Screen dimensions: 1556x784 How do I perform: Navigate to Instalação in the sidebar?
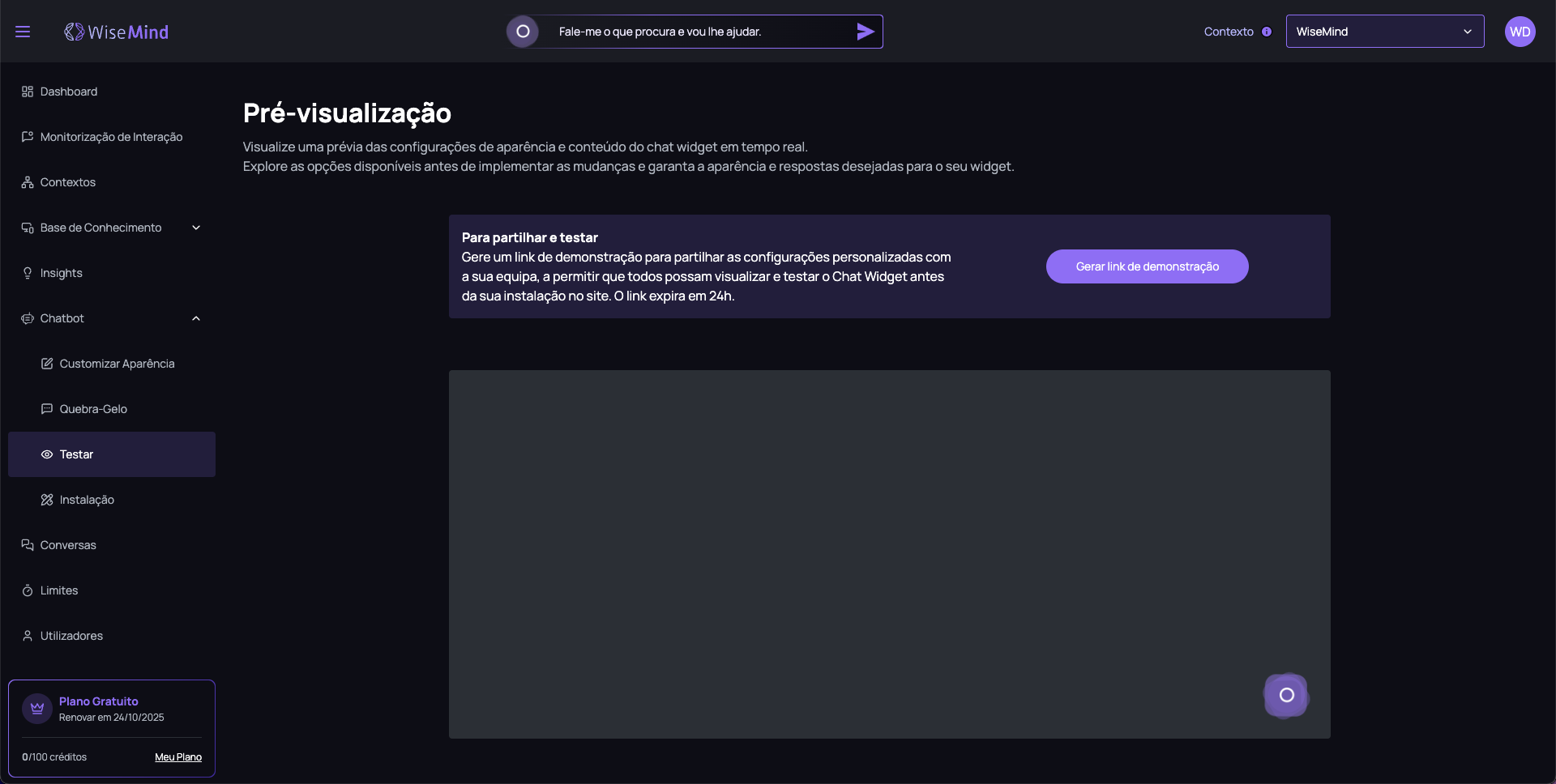click(87, 500)
